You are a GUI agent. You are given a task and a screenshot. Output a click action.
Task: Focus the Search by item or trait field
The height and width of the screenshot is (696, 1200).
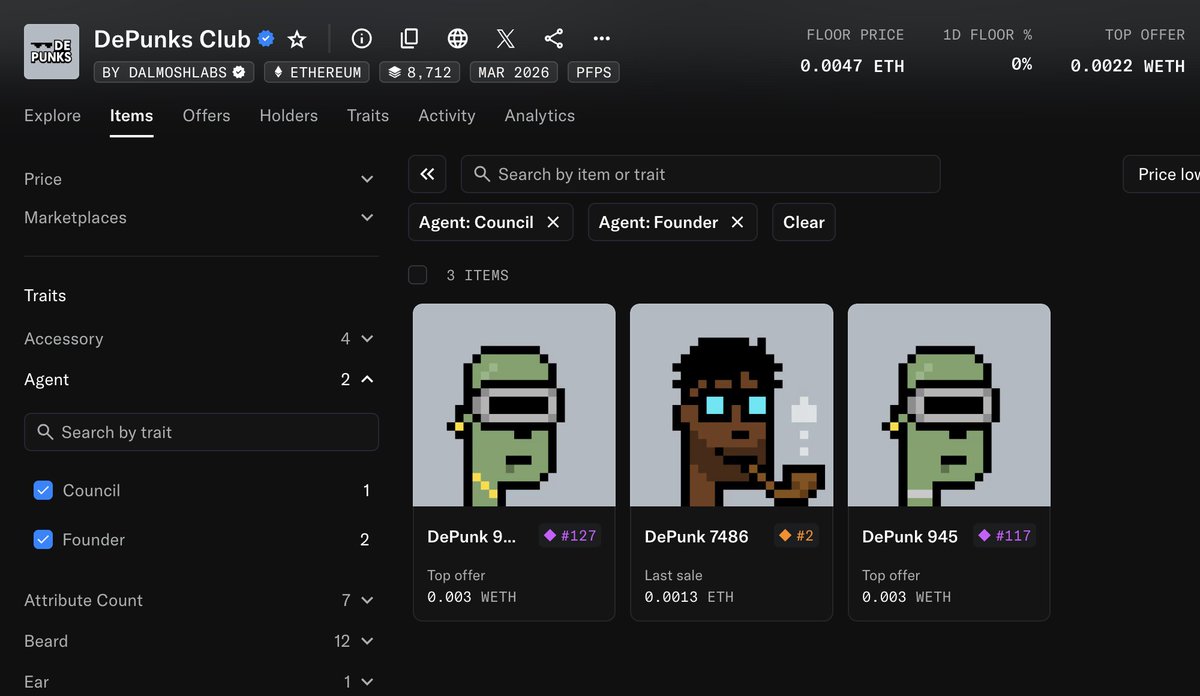pyautogui.click(x=700, y=174)
